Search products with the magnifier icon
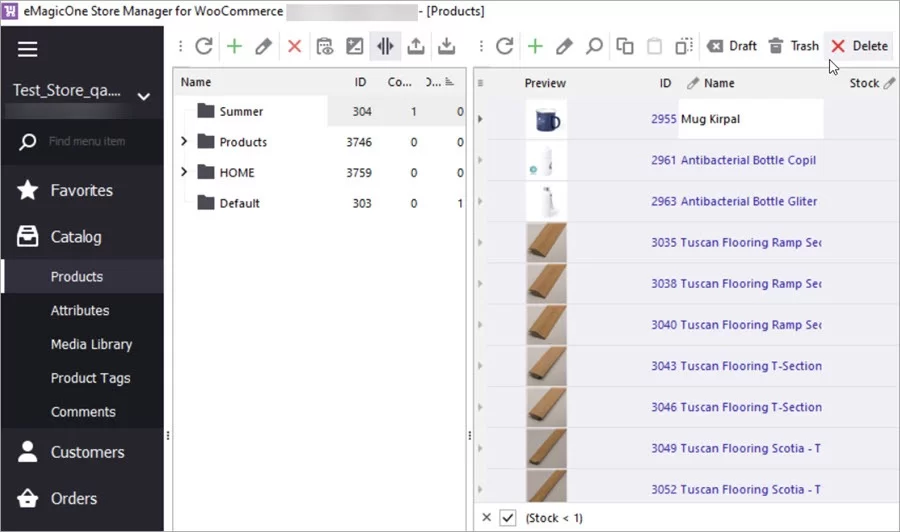The image size is (900, 532). pos(594,46)
